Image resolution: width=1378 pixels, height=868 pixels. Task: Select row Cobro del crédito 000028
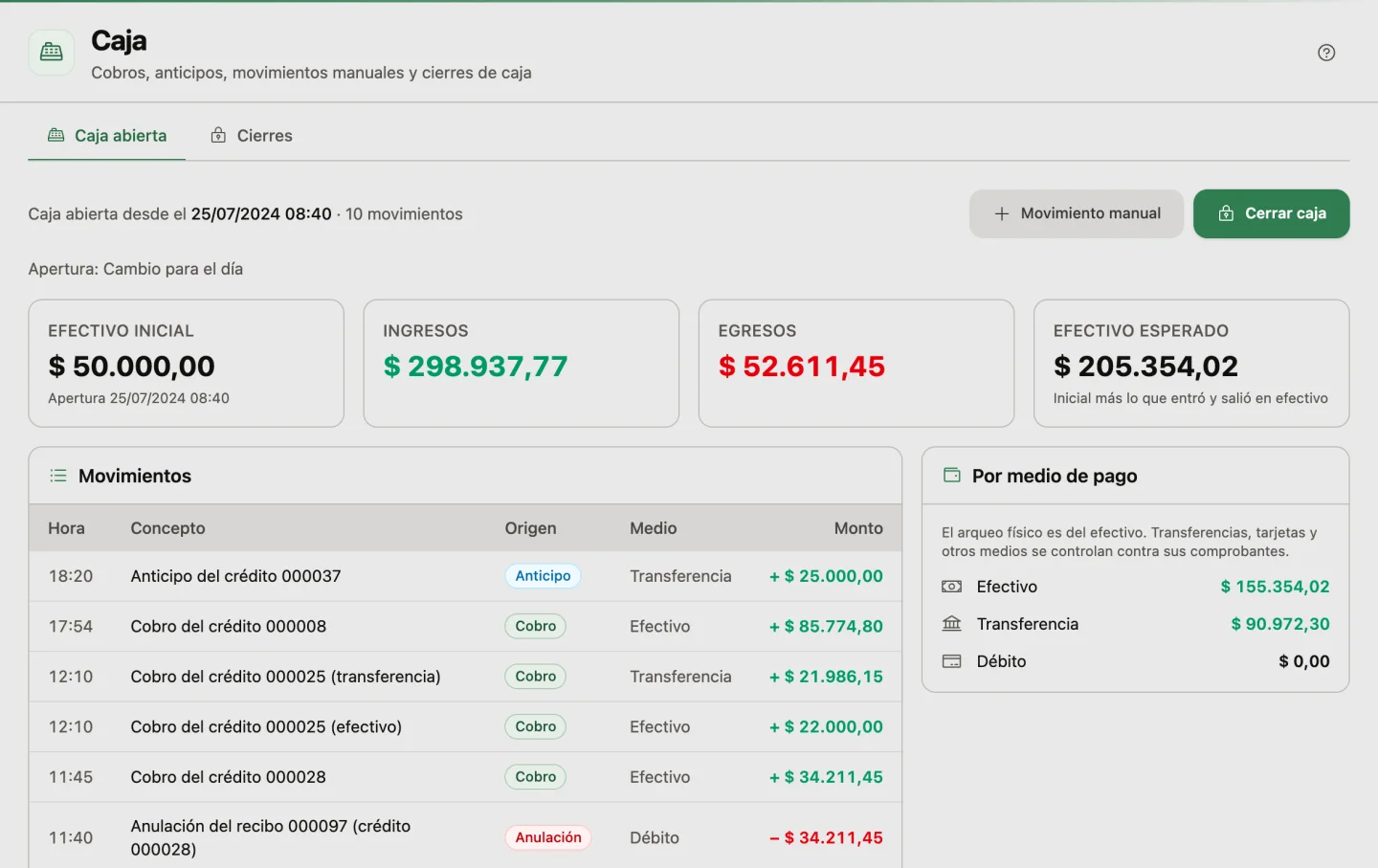465,777
